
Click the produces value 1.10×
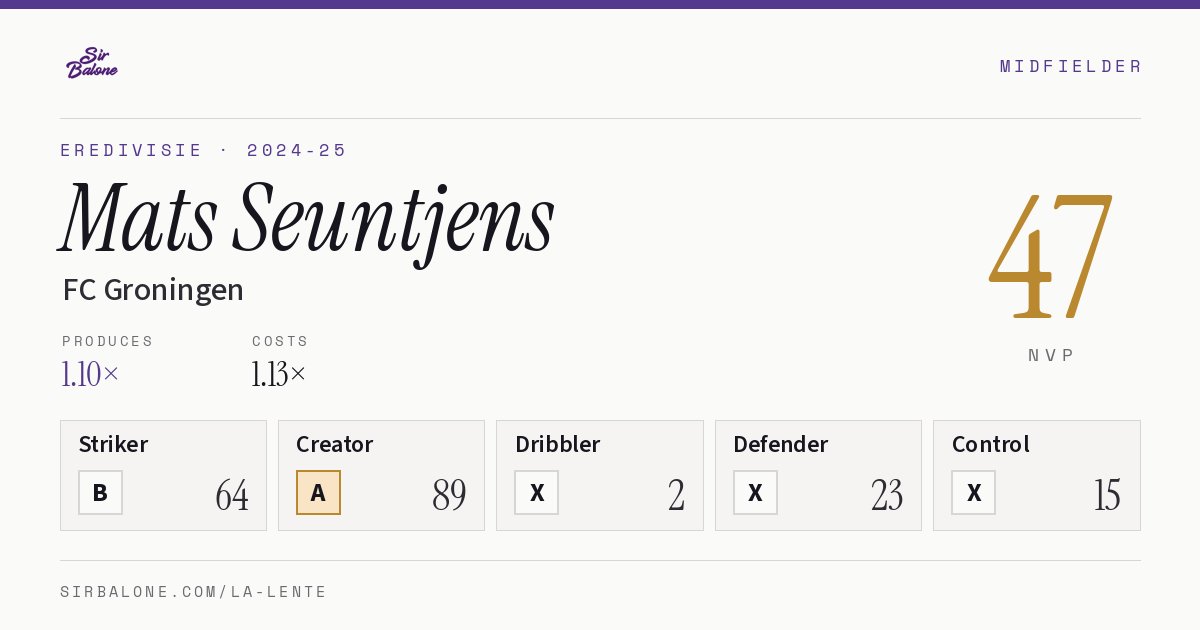pyautogui.click(x=90, y=374)
